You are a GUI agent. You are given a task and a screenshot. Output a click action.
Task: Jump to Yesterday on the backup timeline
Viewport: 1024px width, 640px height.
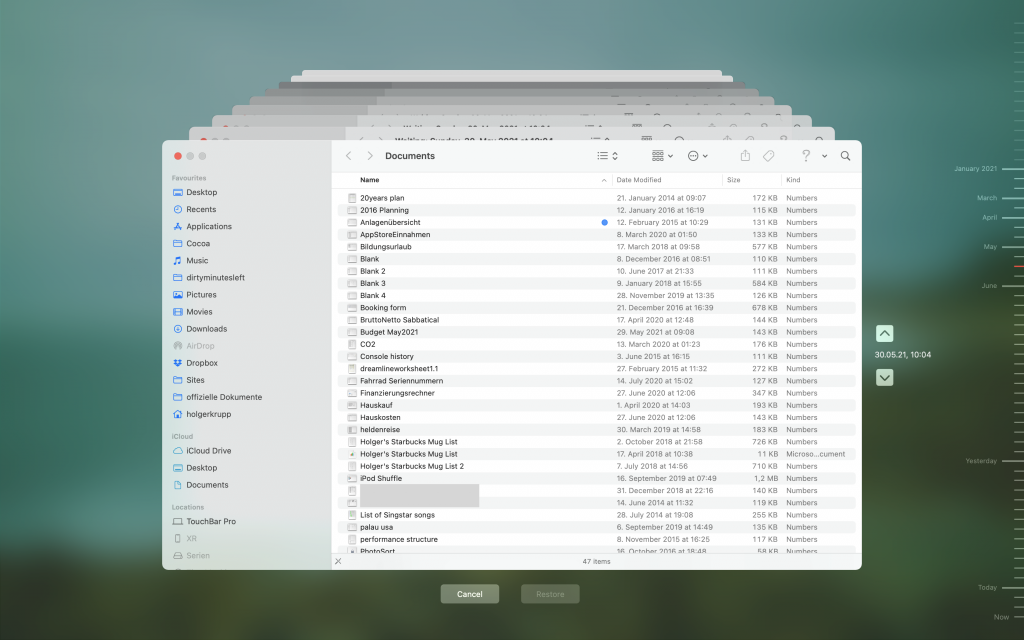pyautogui.click(x=981, y=461)
